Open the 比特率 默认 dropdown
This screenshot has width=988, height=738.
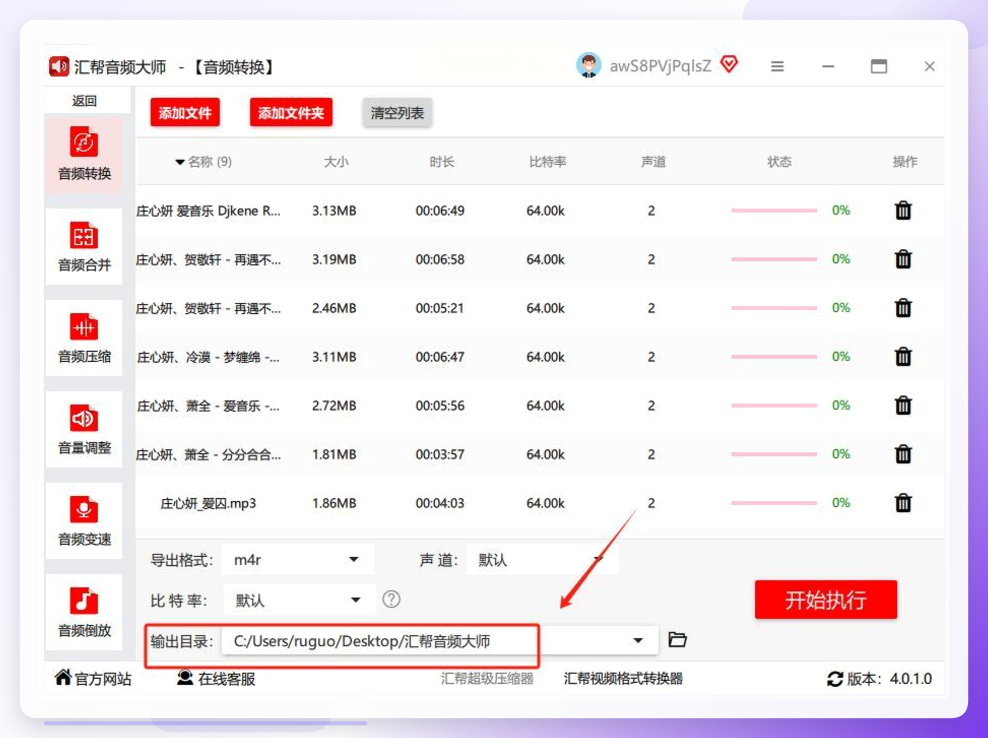click(299, 600)
